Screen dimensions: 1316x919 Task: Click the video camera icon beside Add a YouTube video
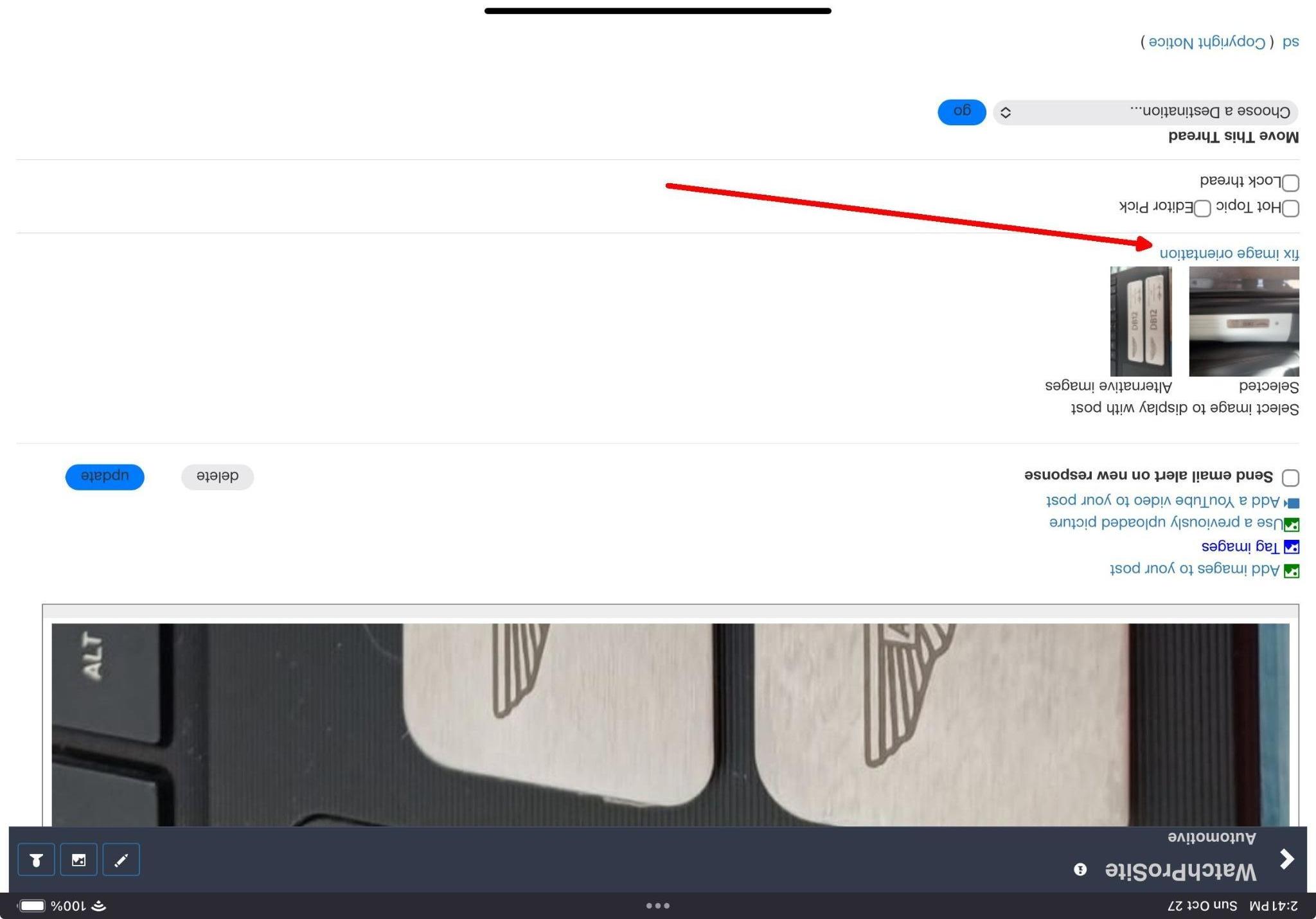(x=1292, y=503)
